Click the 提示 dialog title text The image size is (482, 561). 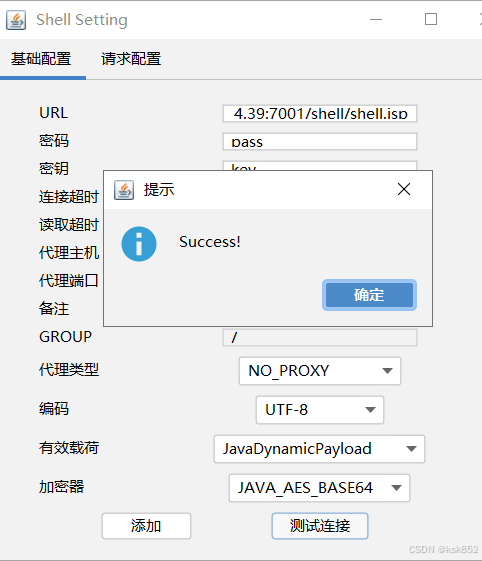tap(159, 190)
